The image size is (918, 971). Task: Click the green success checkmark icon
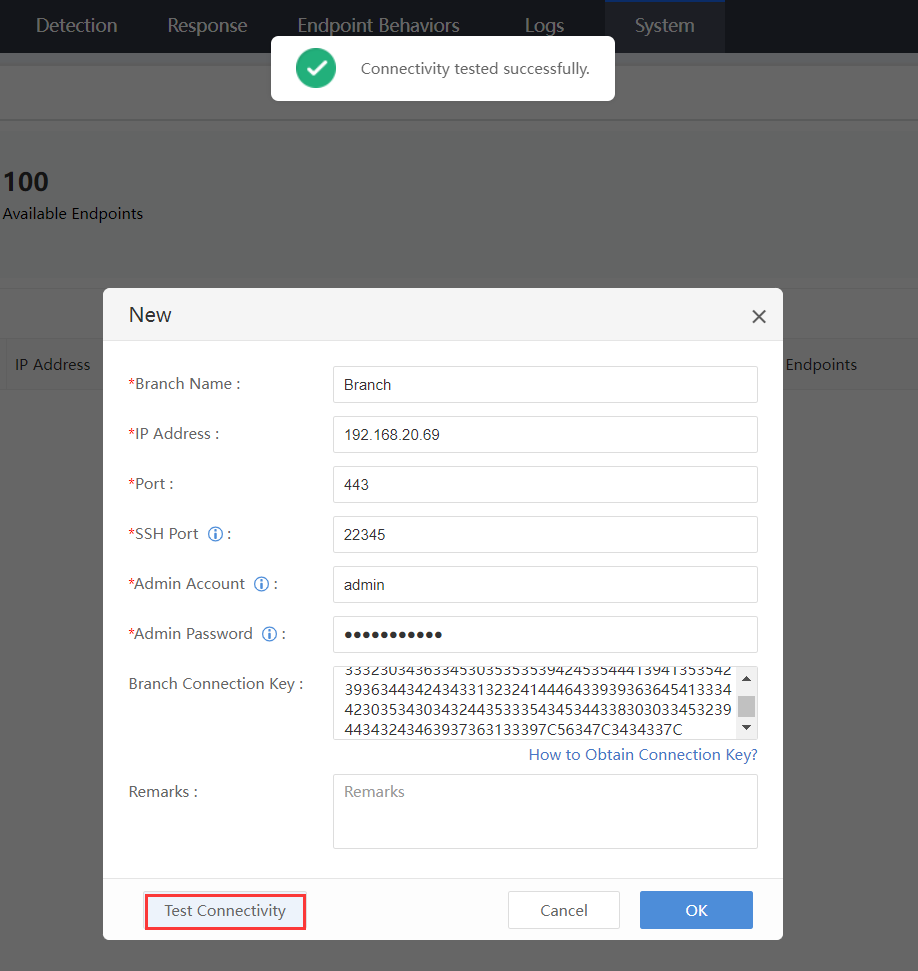pyautogui.click(x=316, y=68)
